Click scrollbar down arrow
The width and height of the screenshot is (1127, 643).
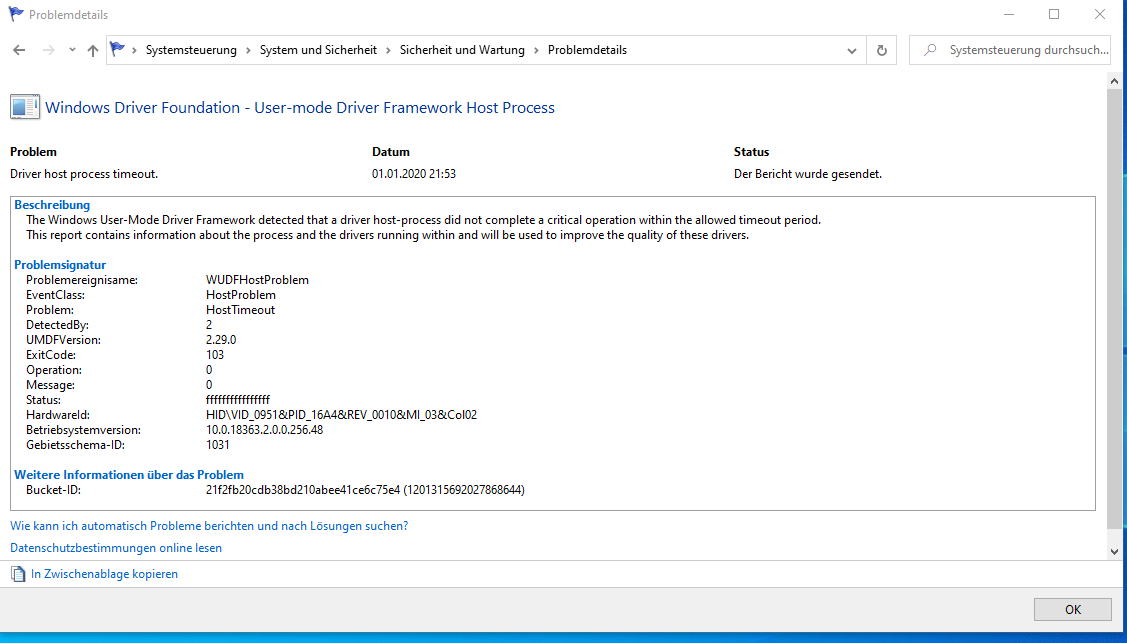click(x=1114, y=552)
